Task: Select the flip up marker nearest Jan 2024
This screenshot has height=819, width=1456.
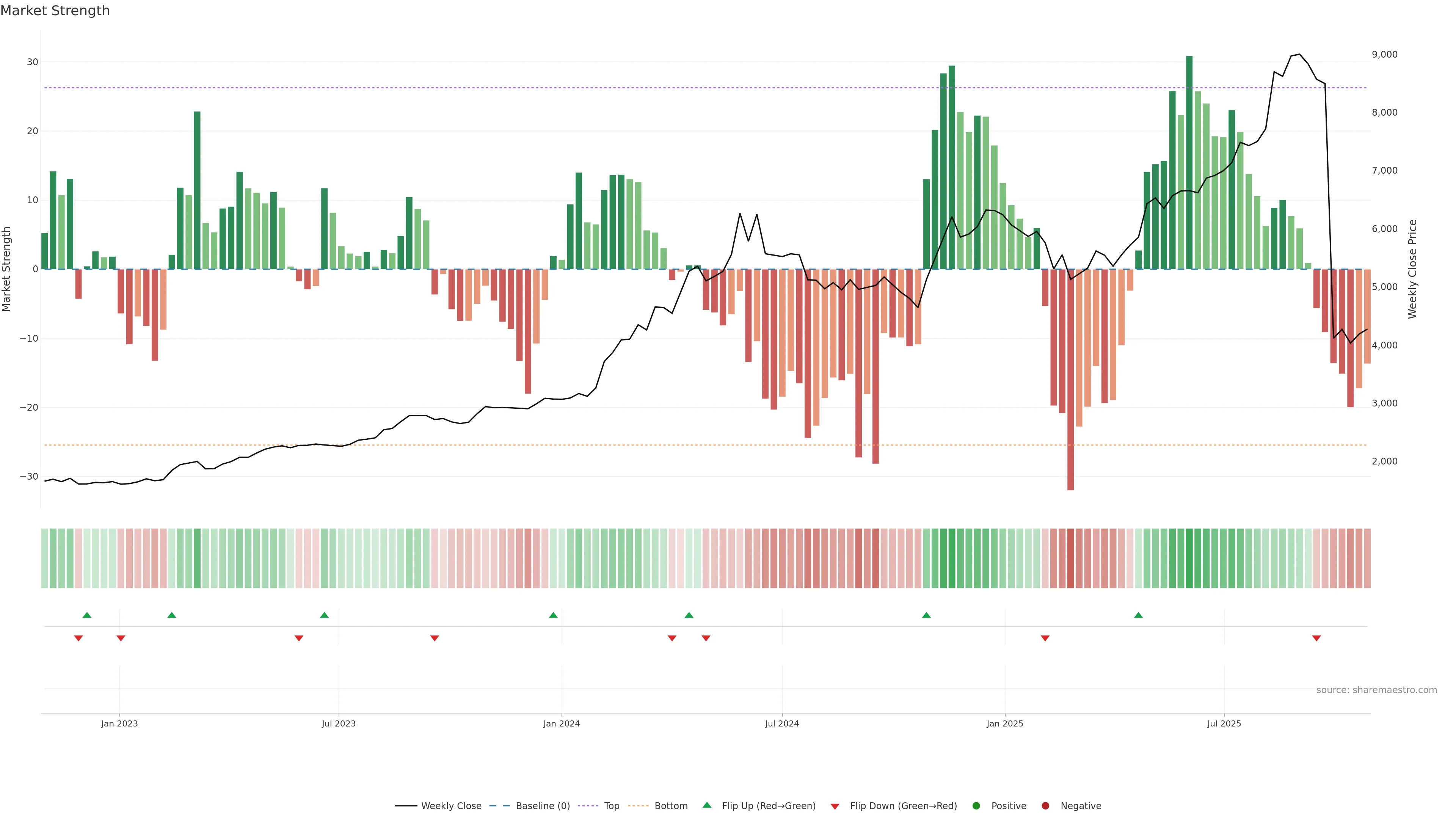Action: tap(553, 615)
